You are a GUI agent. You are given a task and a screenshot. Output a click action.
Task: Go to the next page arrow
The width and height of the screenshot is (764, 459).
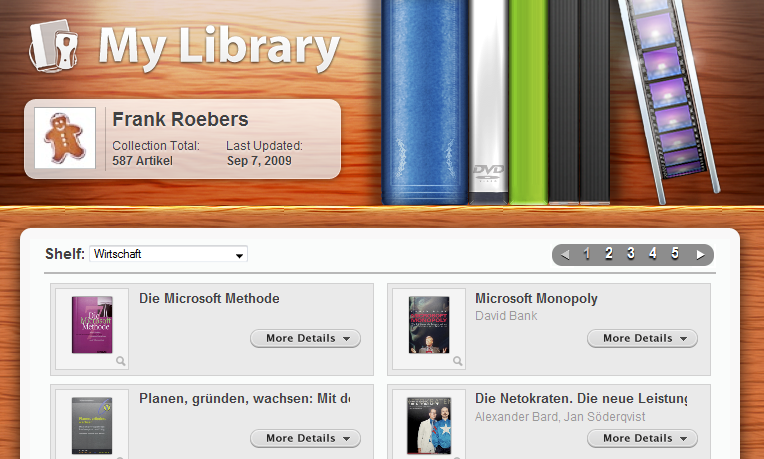(700, 254)
